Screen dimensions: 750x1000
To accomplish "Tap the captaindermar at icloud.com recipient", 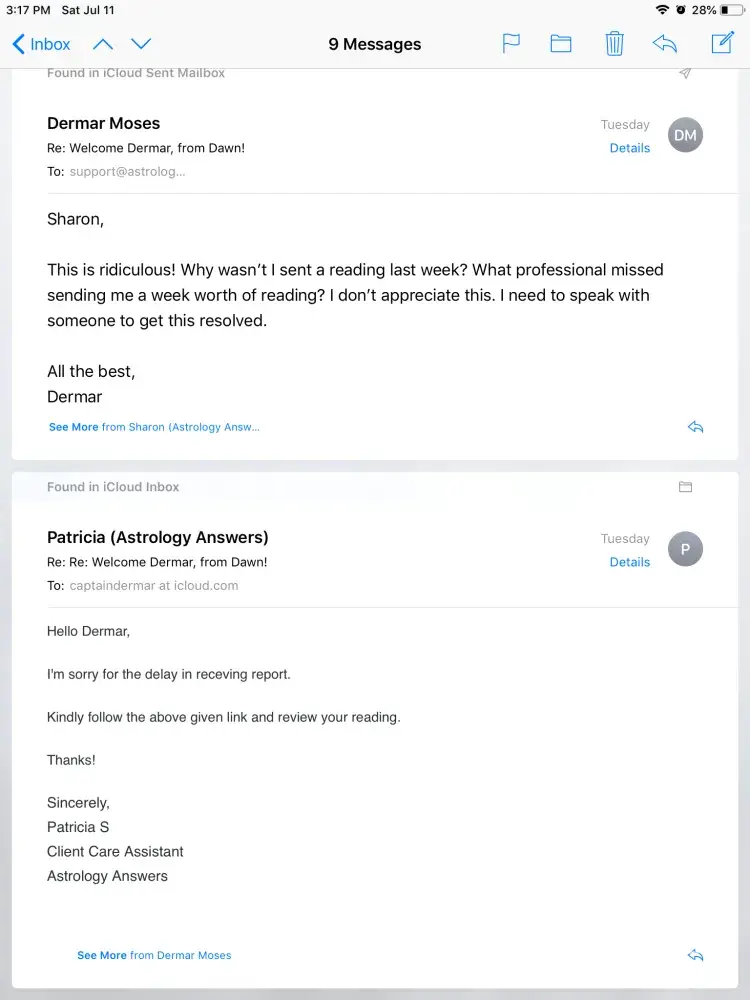I will coord(154,586).
